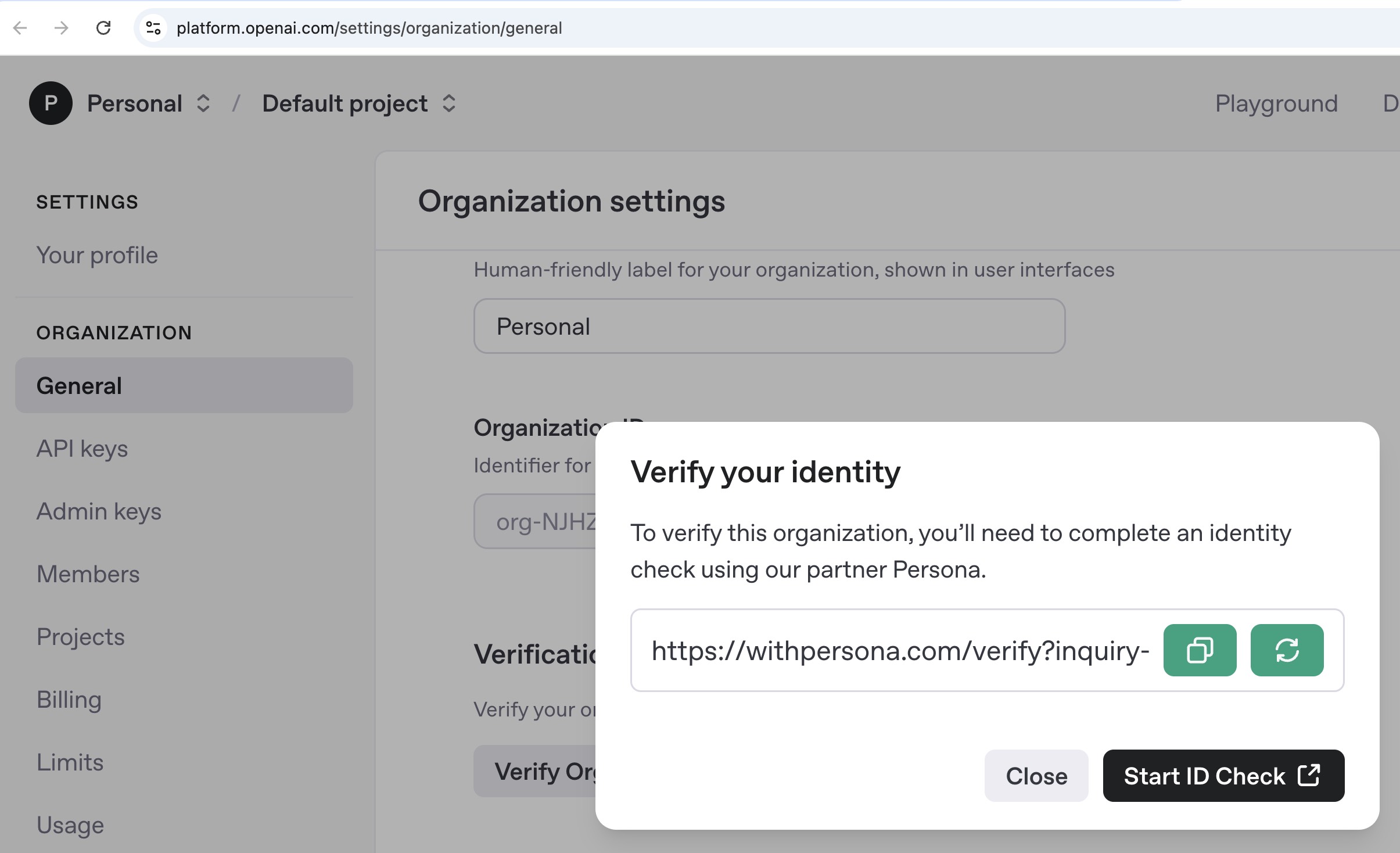Click the browser forward arrow

(61, 28)
